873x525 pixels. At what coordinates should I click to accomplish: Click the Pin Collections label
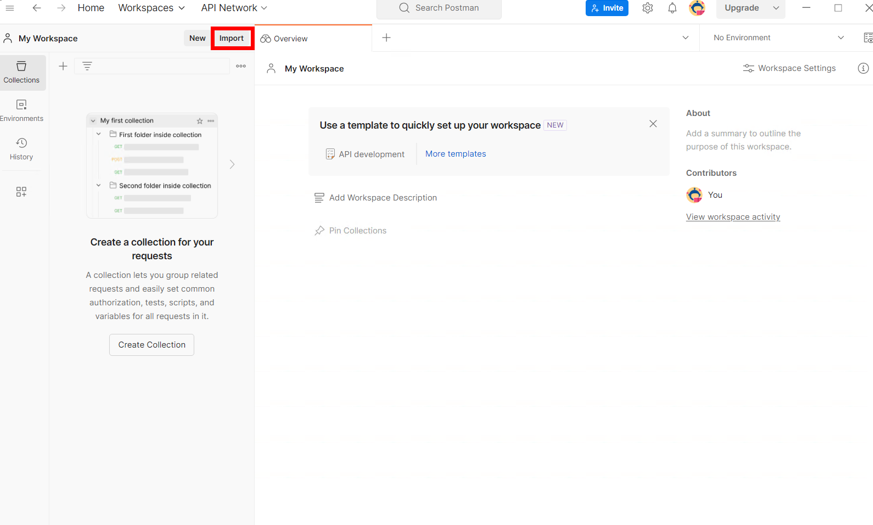coord(357,230)
